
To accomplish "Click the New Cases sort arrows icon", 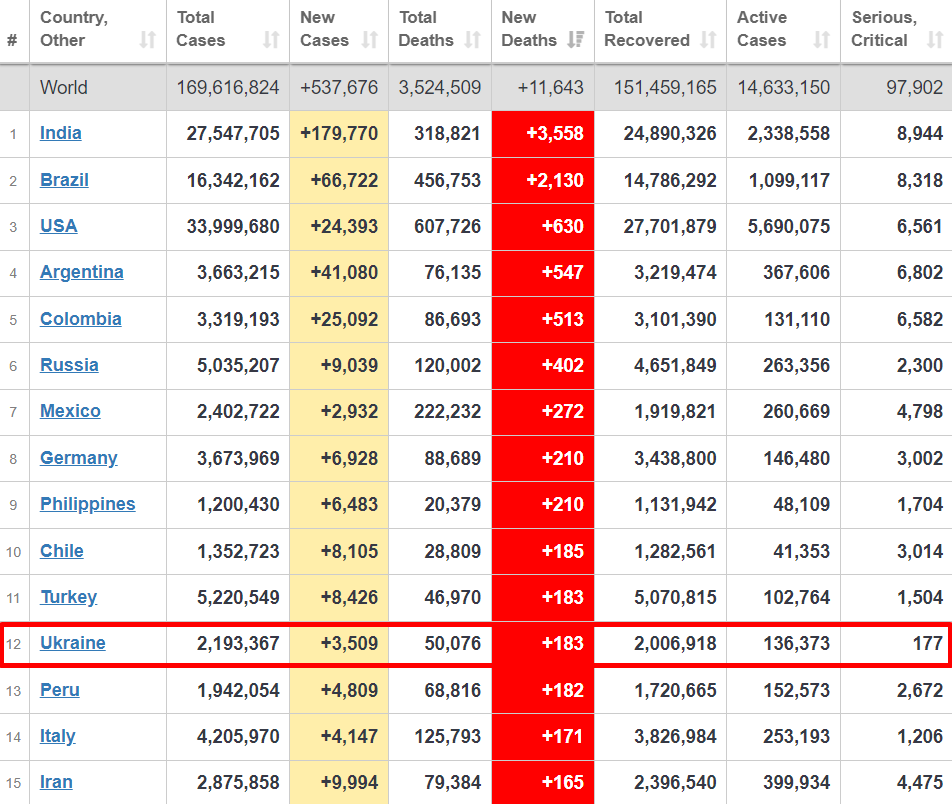I will [370, 40].
